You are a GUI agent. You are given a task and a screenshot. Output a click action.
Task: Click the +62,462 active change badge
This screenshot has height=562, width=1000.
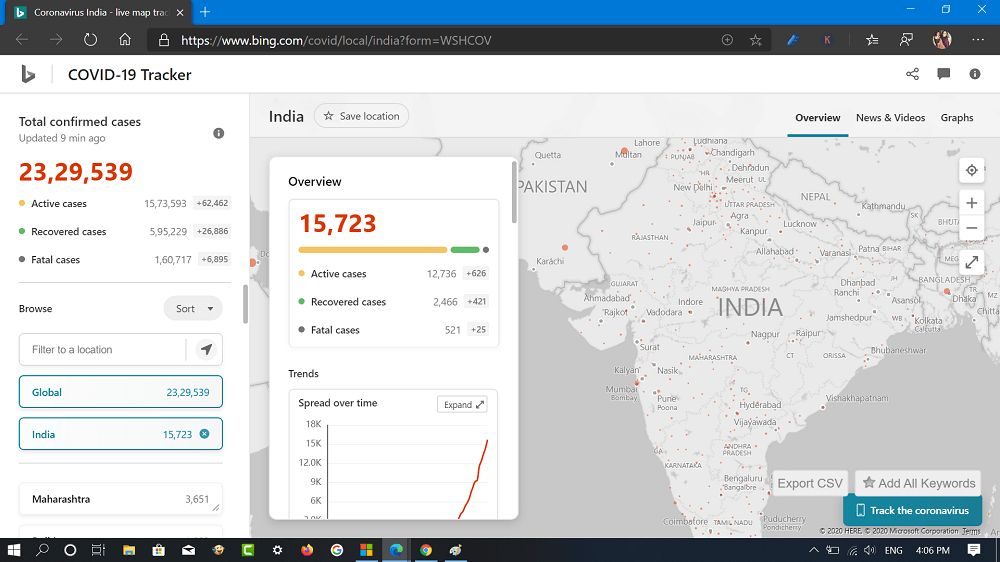point(212,203)
